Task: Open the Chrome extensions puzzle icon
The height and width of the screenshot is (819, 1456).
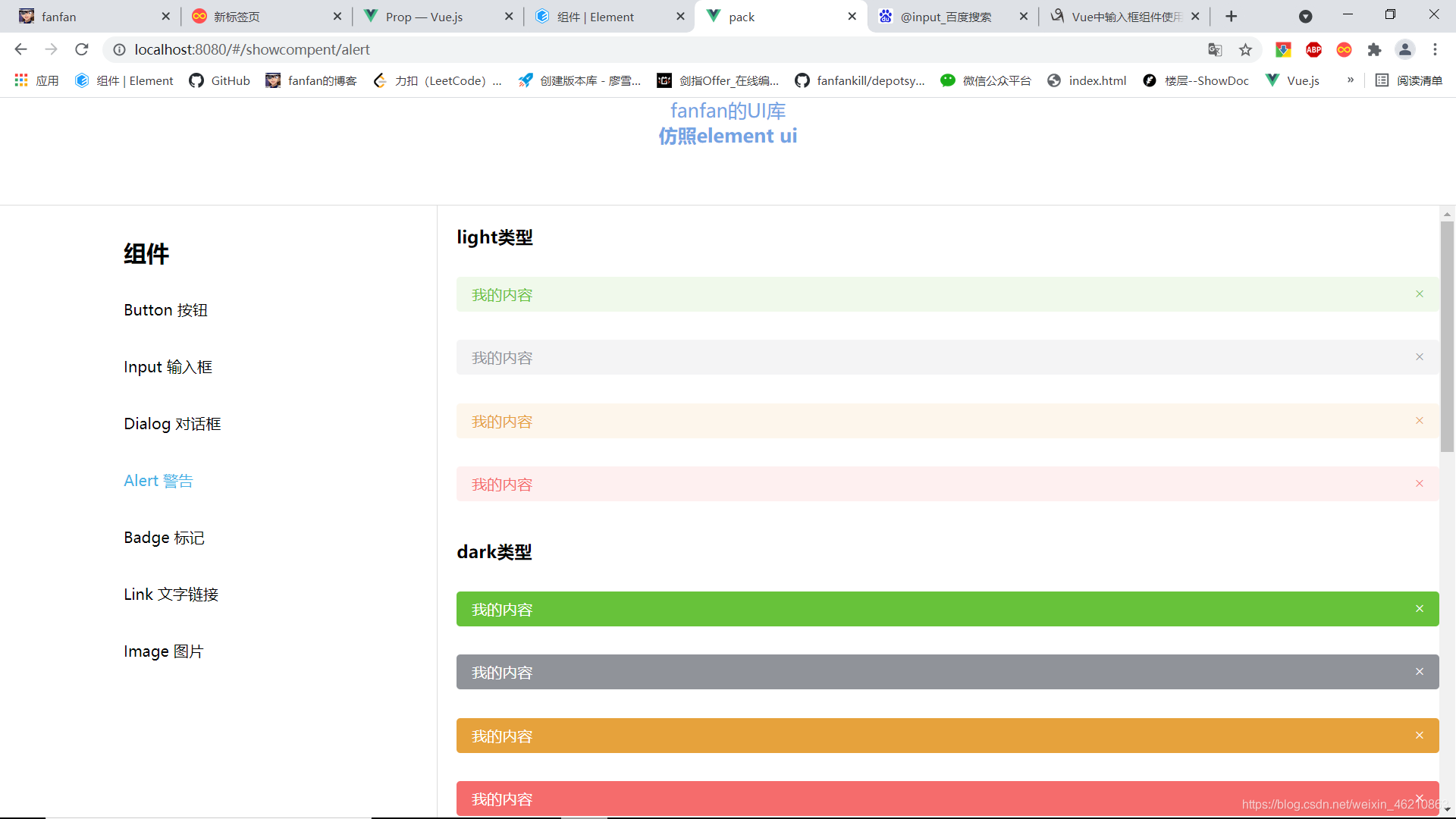Action: click(x=1374, y=49)
